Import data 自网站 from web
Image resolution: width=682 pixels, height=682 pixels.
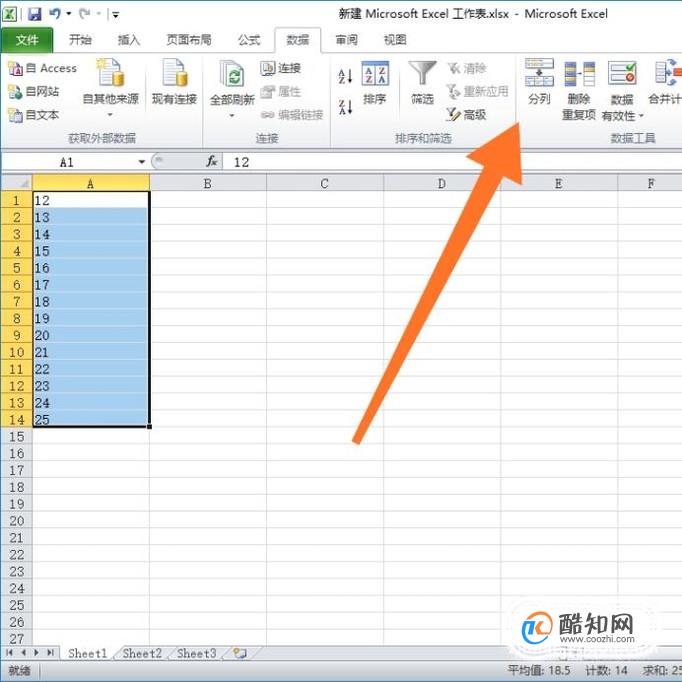point(34,91)
